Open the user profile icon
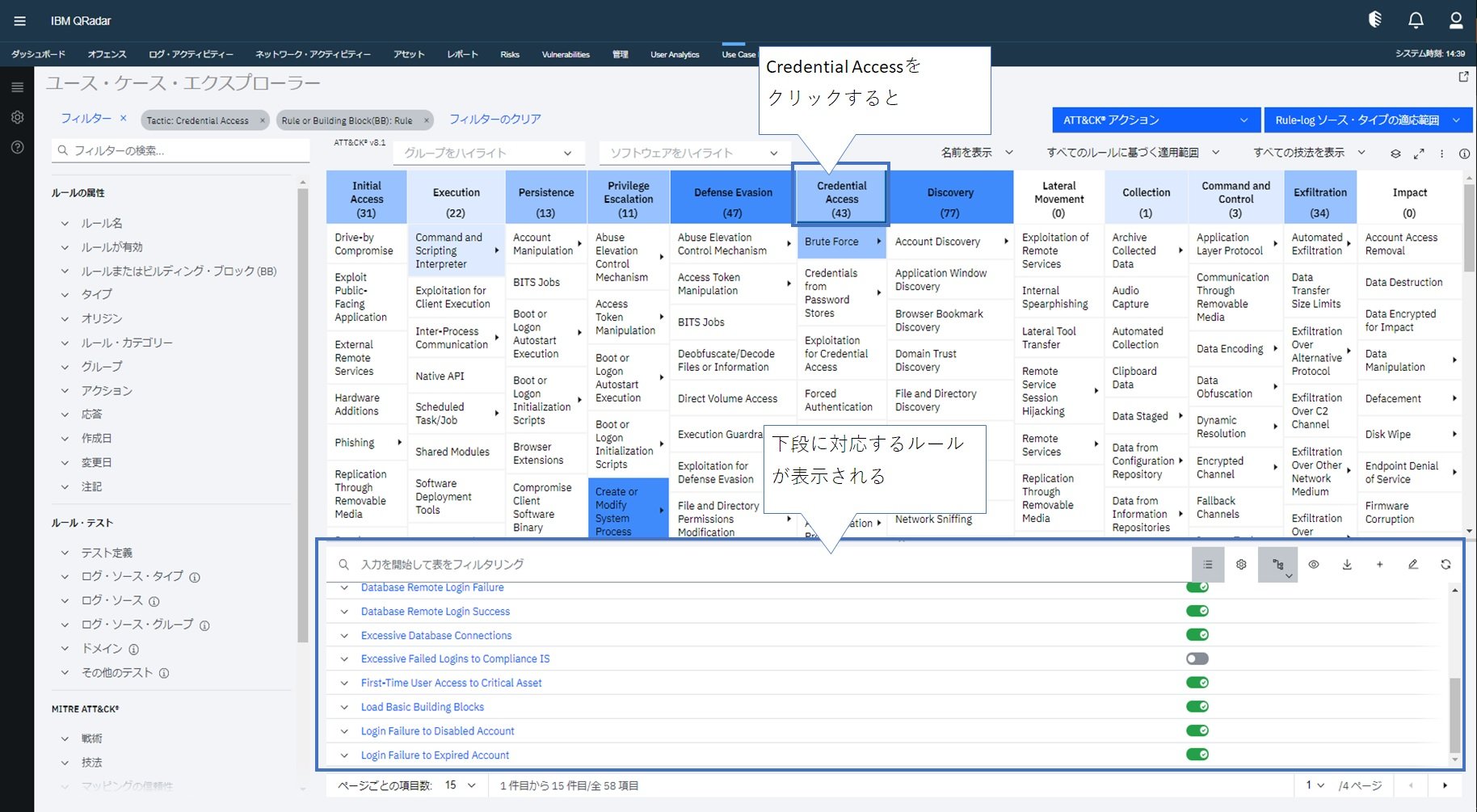Viewport: 1477px width, 812px height. click(x=1456, y=20)
